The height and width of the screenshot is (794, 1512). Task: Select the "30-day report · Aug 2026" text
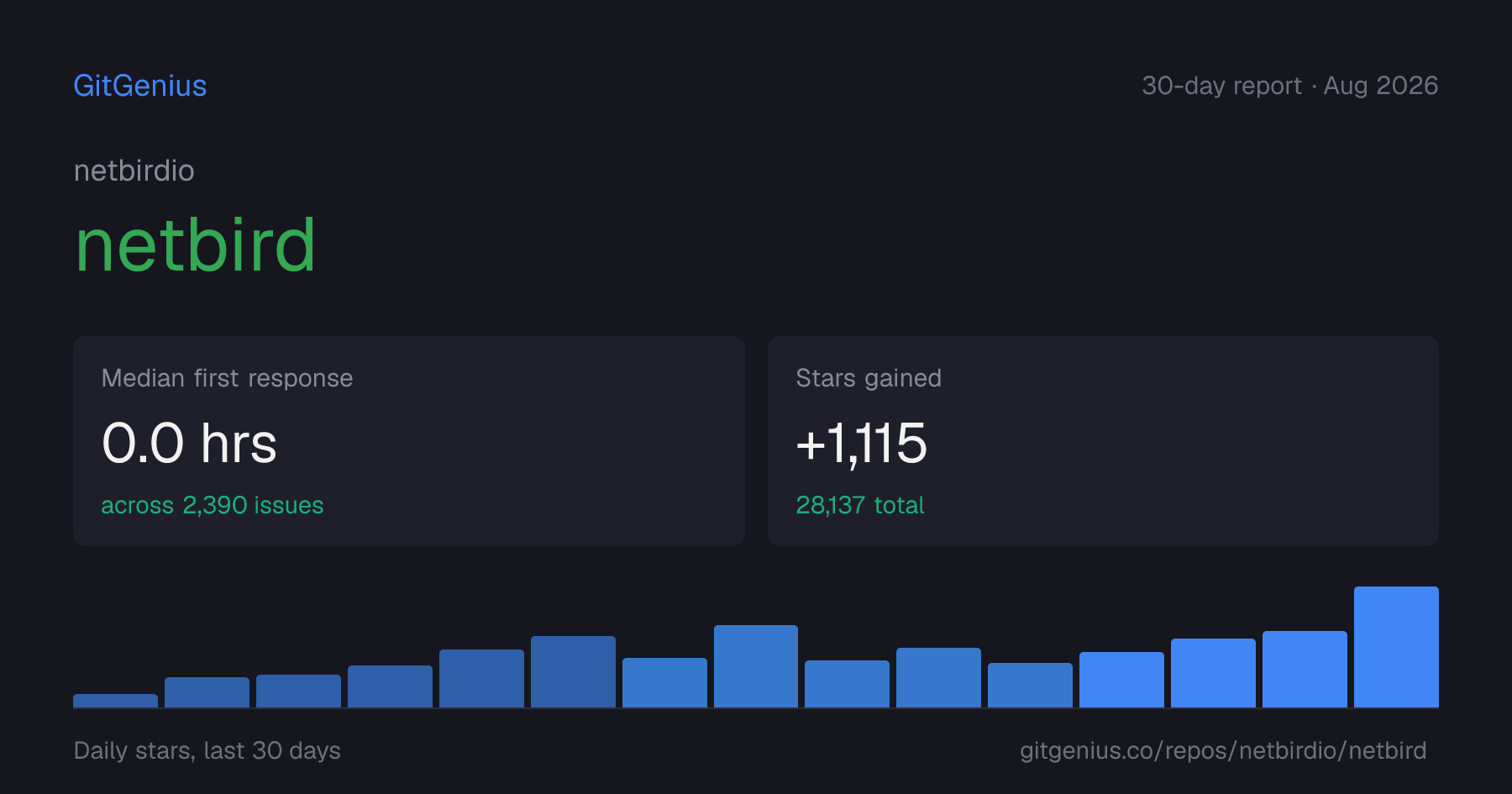(x=1290, y=86)
